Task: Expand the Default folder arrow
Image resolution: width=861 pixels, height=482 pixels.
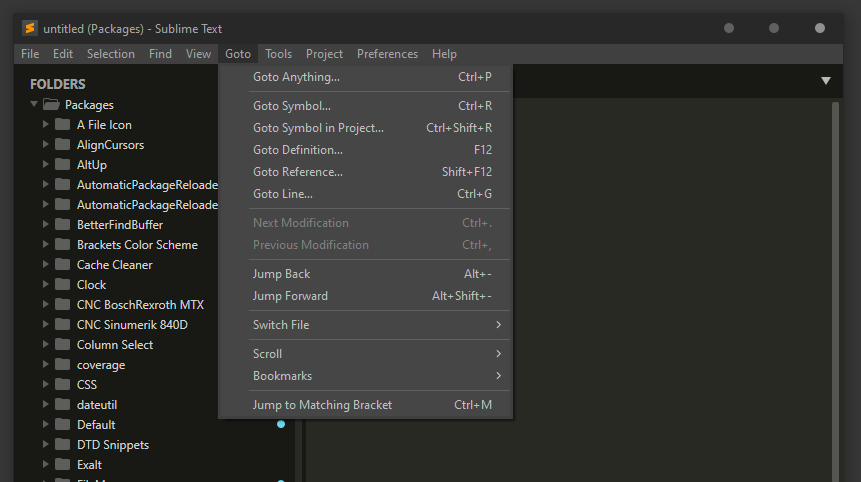Action: point(46,424)
